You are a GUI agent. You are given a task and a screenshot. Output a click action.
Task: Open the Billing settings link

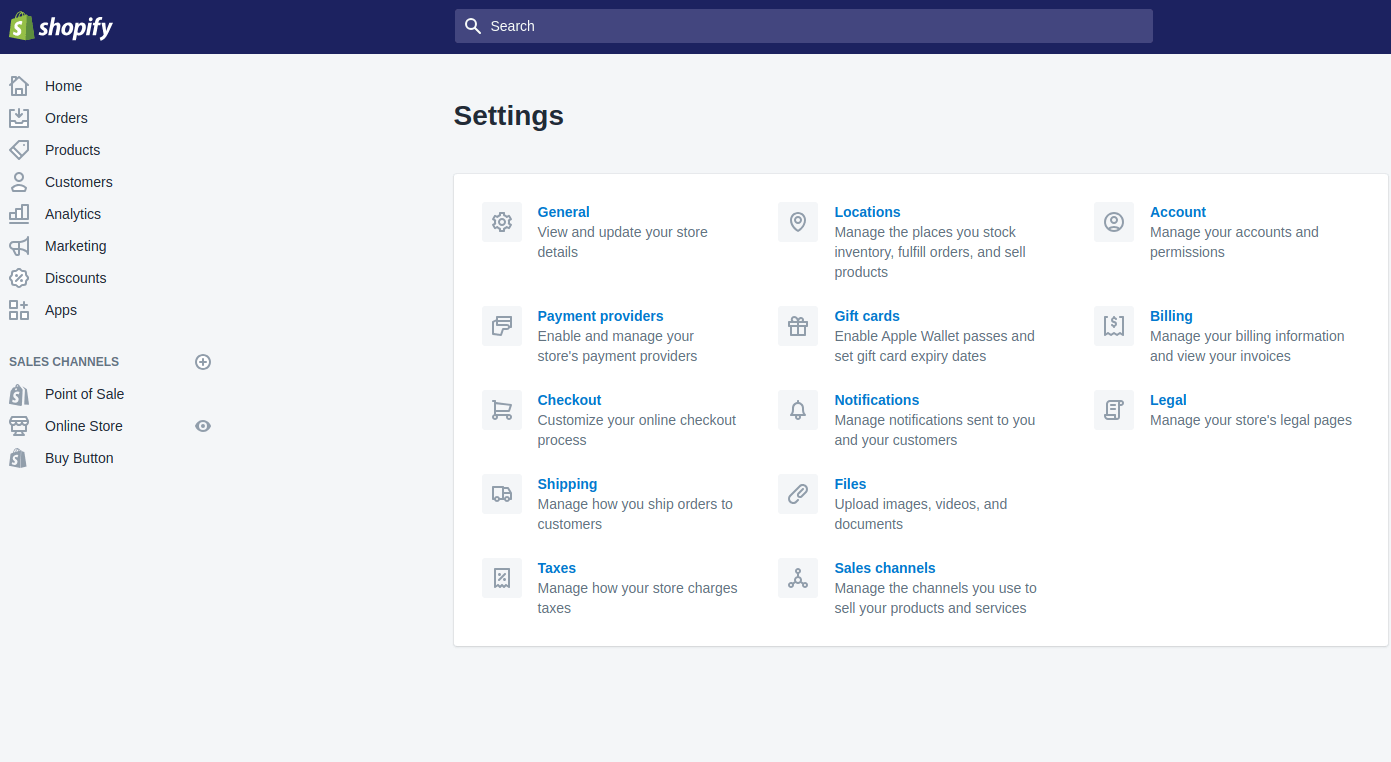coord(1171,316)
